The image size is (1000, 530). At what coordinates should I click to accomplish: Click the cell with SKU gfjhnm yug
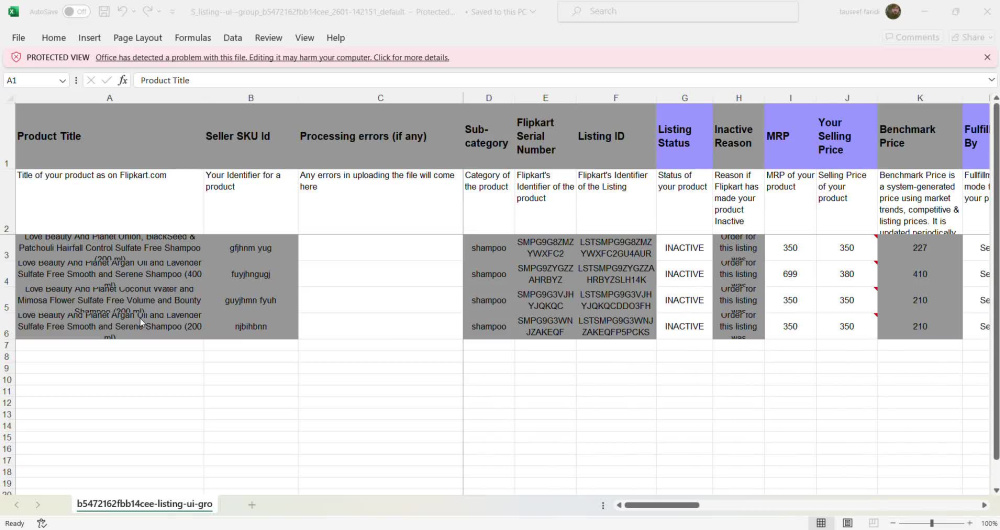coord(251,247)
